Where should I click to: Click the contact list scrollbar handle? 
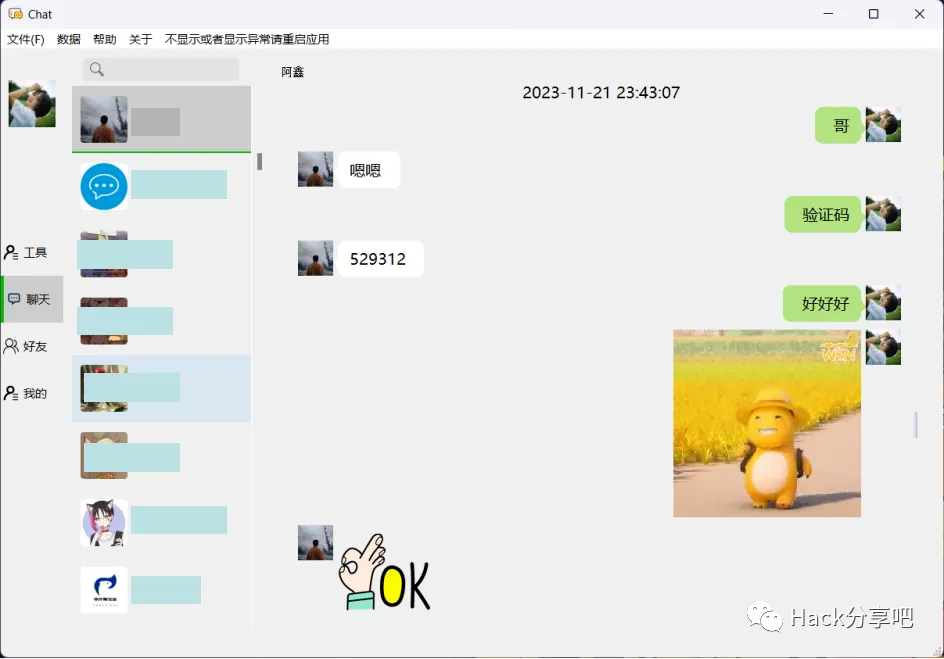pos(259,161)
